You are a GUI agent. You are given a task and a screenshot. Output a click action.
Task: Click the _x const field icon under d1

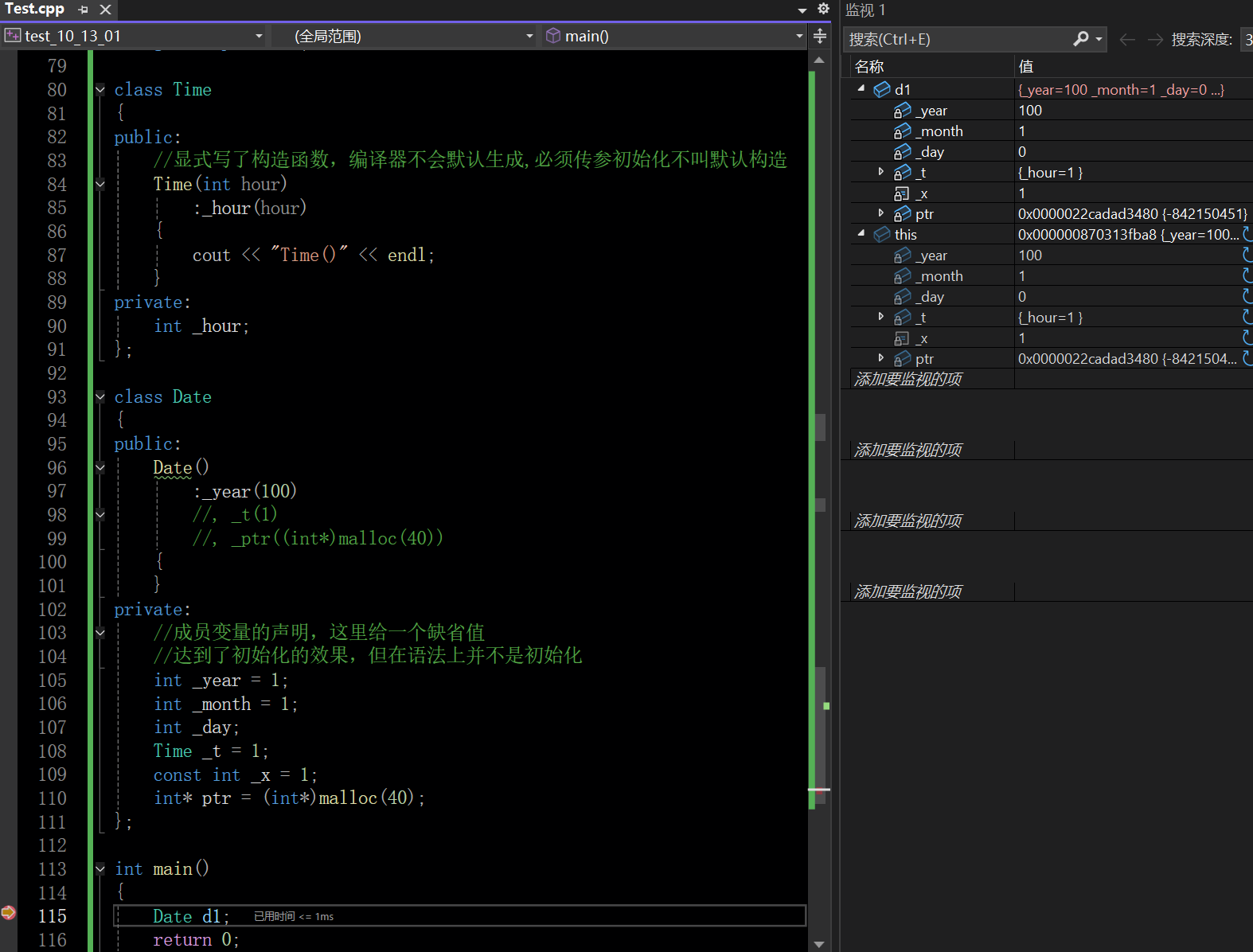click(x=901, y=193)
